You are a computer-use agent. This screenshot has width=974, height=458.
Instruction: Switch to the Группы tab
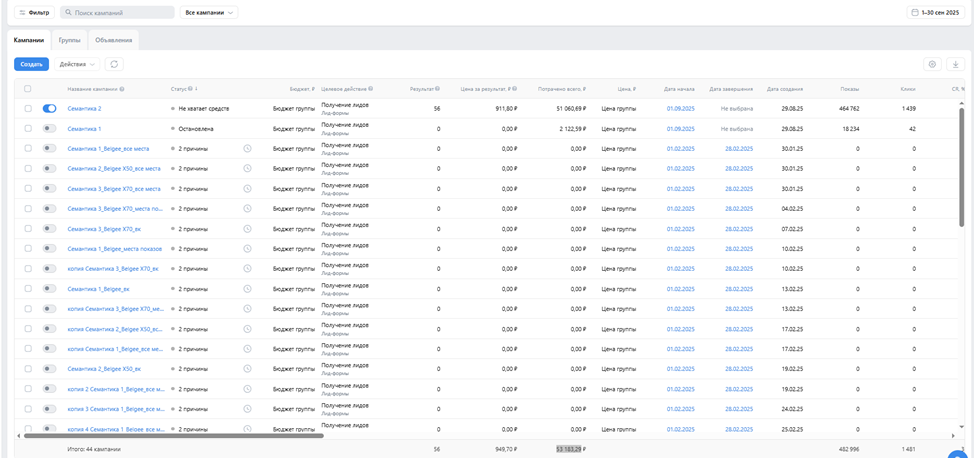click(69, 40)
